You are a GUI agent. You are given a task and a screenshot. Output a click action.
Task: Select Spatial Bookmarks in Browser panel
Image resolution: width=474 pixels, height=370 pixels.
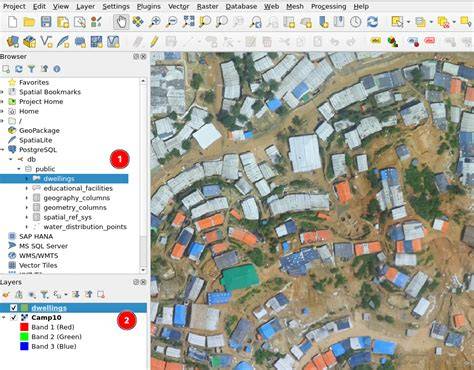click(50, 92)
